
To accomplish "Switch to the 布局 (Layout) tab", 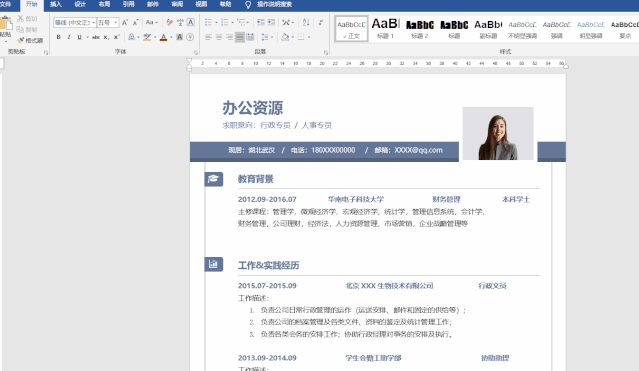I will pyautogui.click(x=104, y=4).
